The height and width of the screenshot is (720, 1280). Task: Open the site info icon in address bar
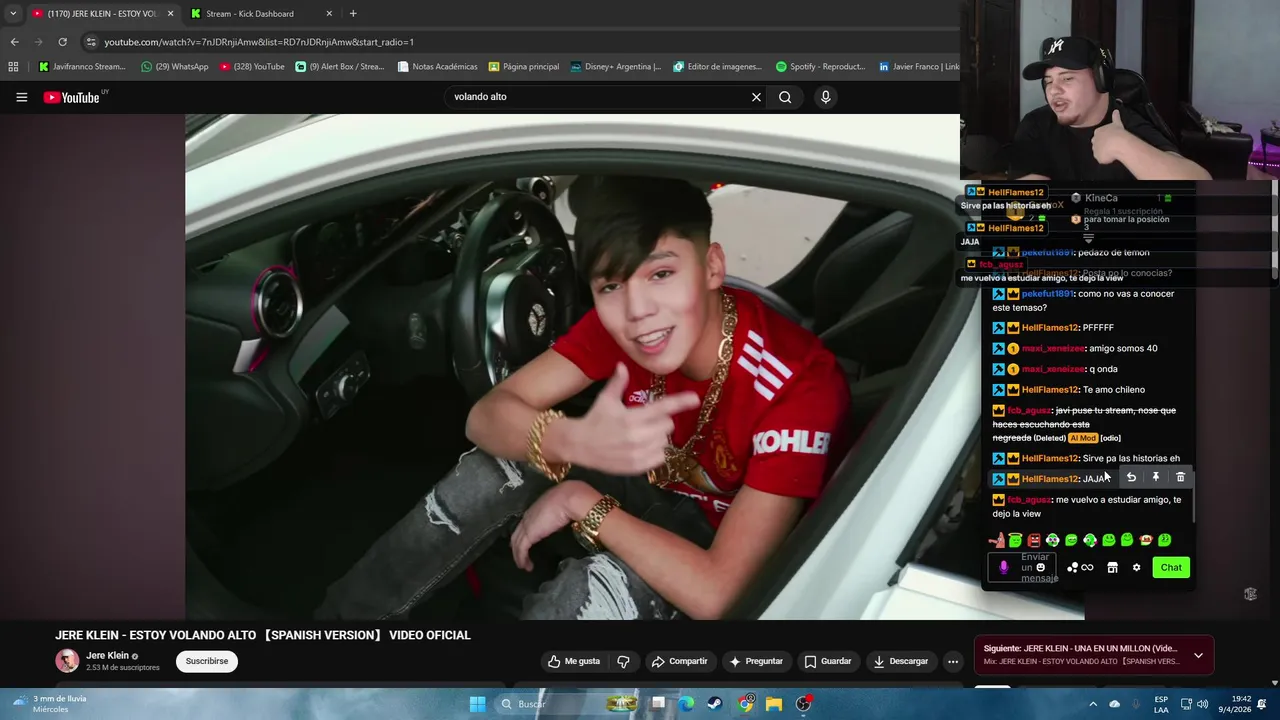tap(91, 42)
